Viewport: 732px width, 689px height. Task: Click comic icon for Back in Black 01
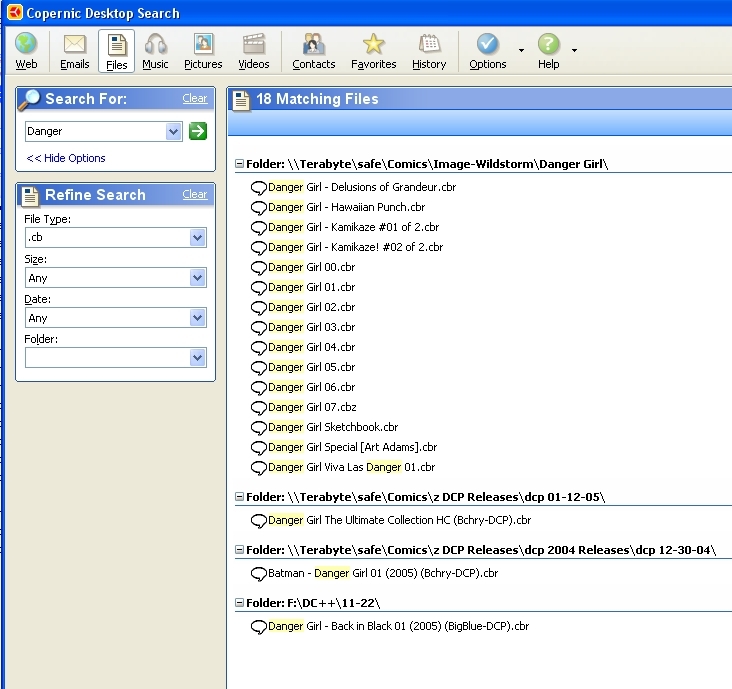point(259,627)
